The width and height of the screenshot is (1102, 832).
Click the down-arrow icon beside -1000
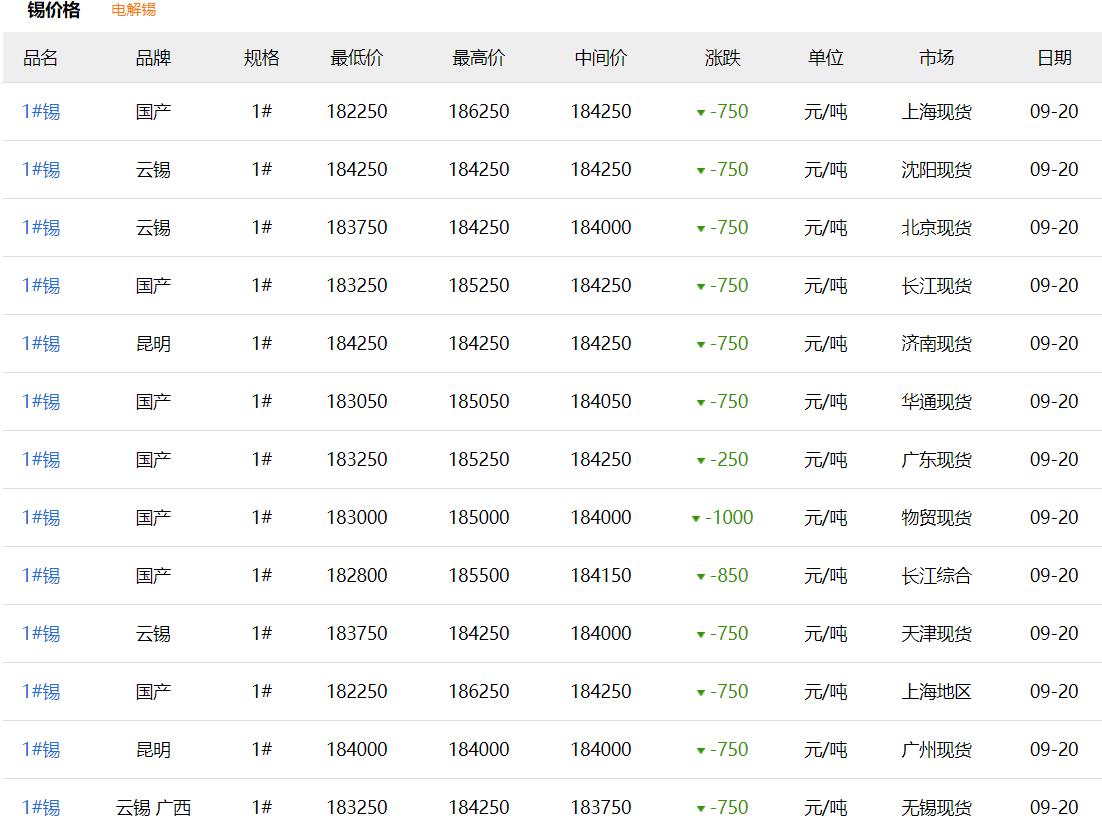[696, 519]
